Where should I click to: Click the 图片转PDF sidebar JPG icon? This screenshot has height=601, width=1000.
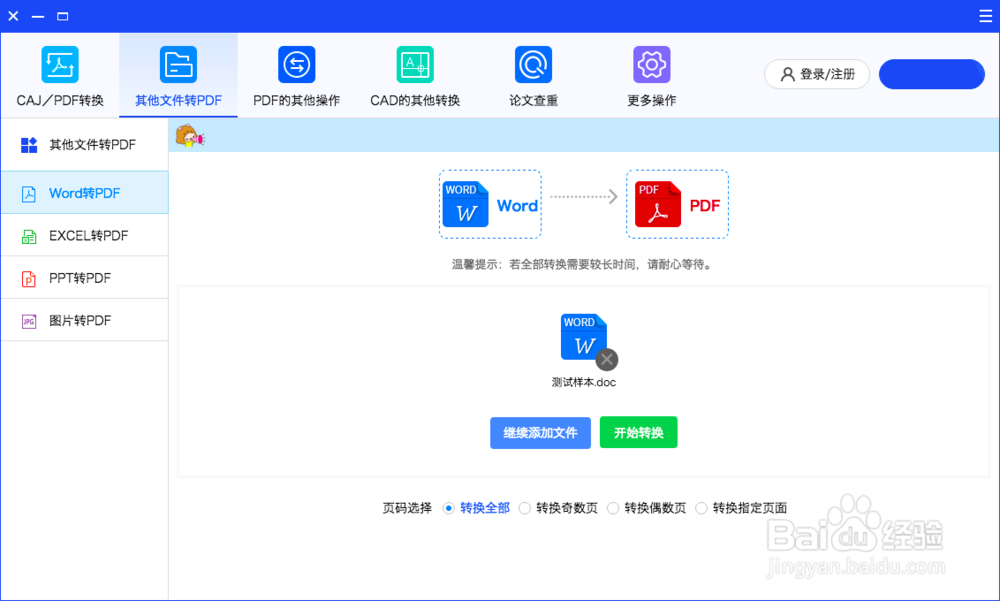[x=29, y=322]
